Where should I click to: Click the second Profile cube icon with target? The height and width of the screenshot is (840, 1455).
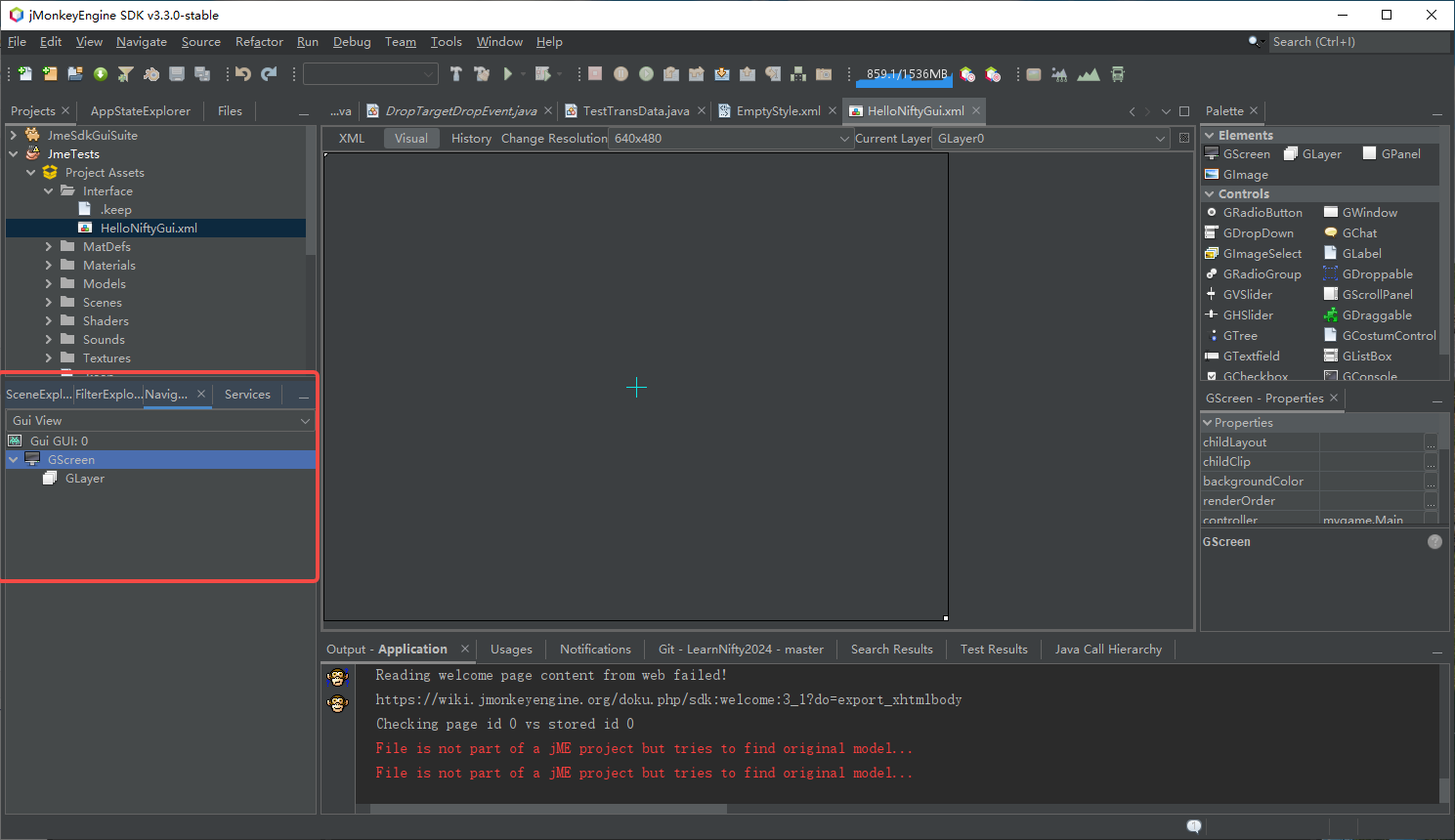pos(993,74)
